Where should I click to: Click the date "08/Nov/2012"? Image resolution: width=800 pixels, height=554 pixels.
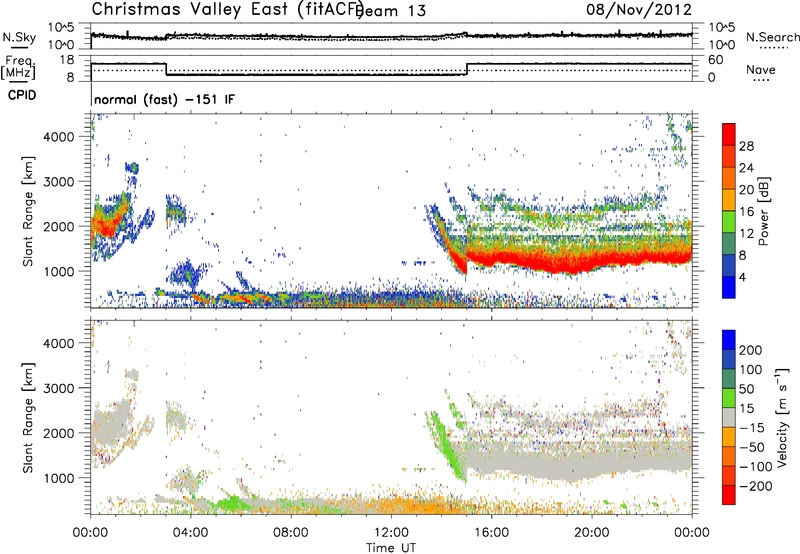pos(639,9)
